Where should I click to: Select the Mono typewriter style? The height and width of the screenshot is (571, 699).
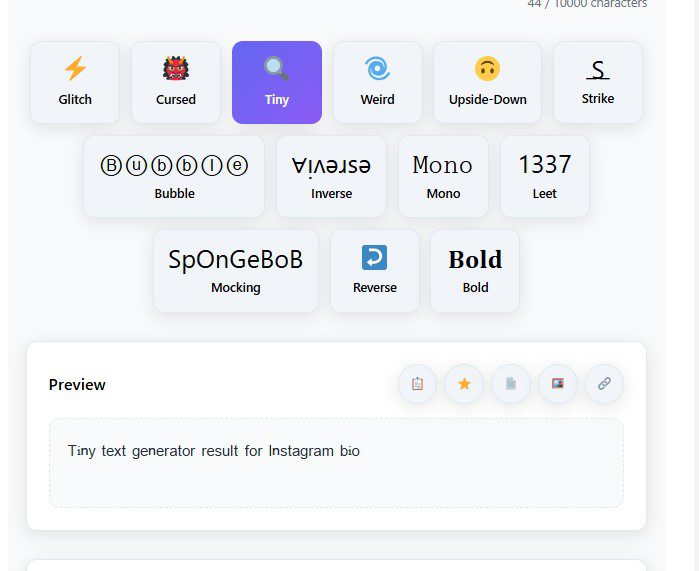443,177
